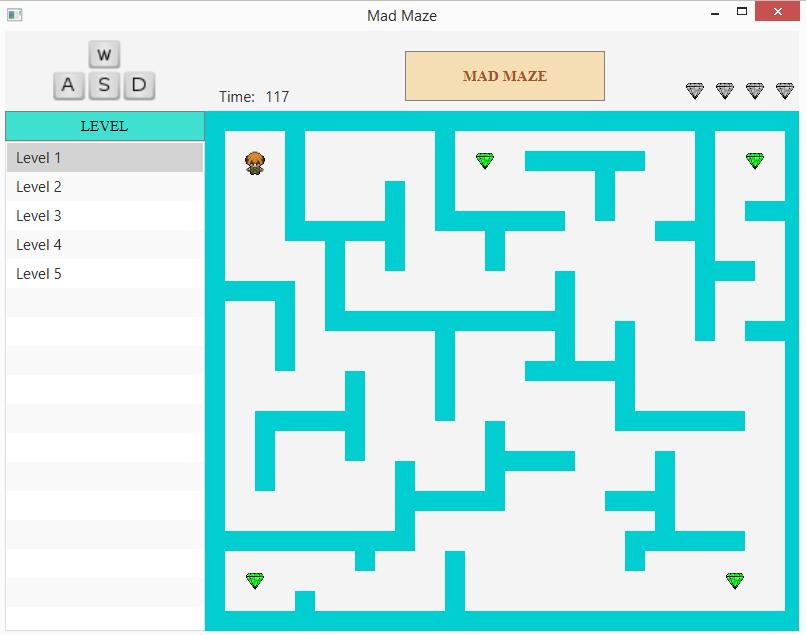Click the green gem in the top-right corner

coord(755,159)
